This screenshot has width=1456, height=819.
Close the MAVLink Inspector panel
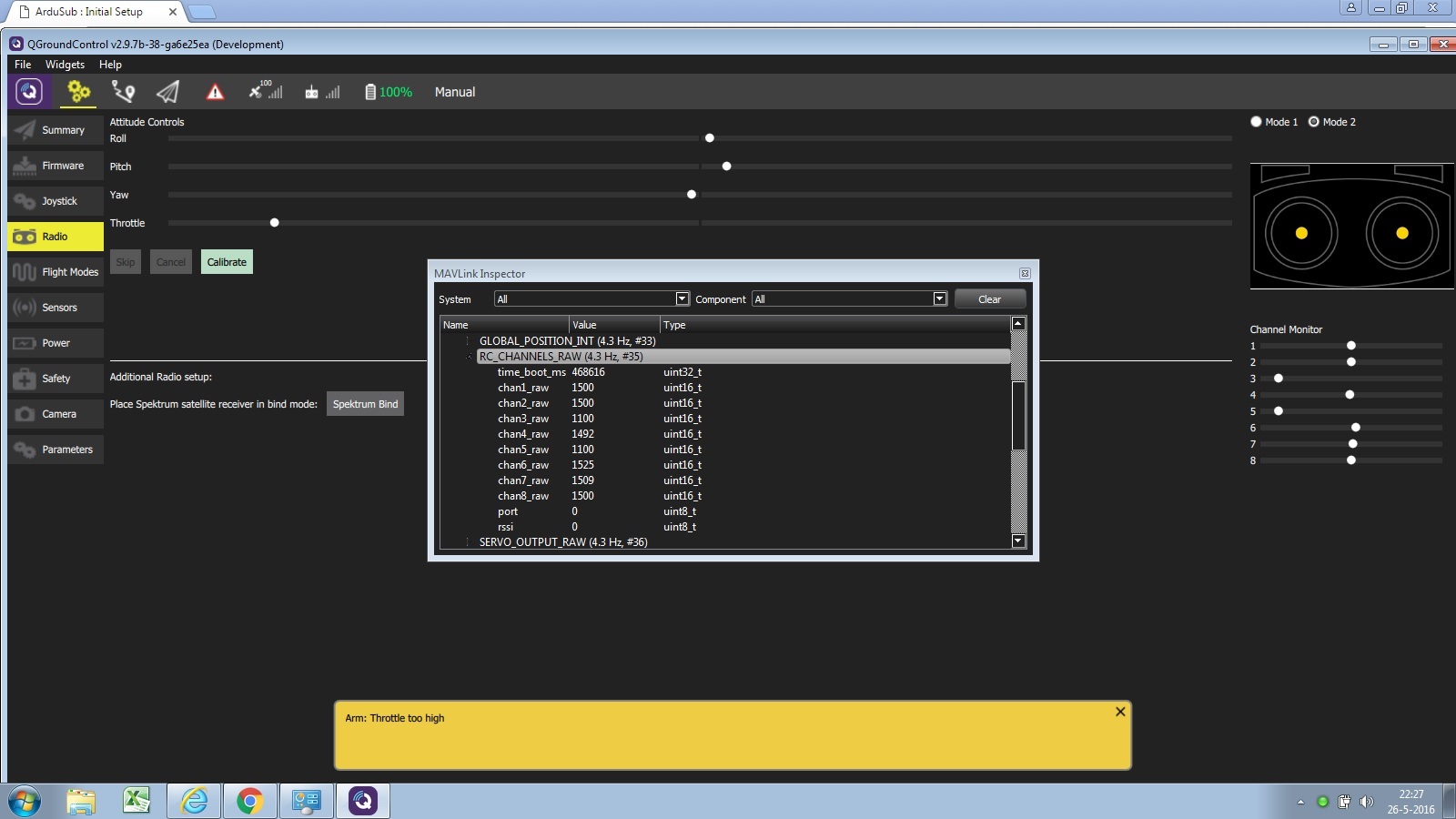coord(1025,274)
